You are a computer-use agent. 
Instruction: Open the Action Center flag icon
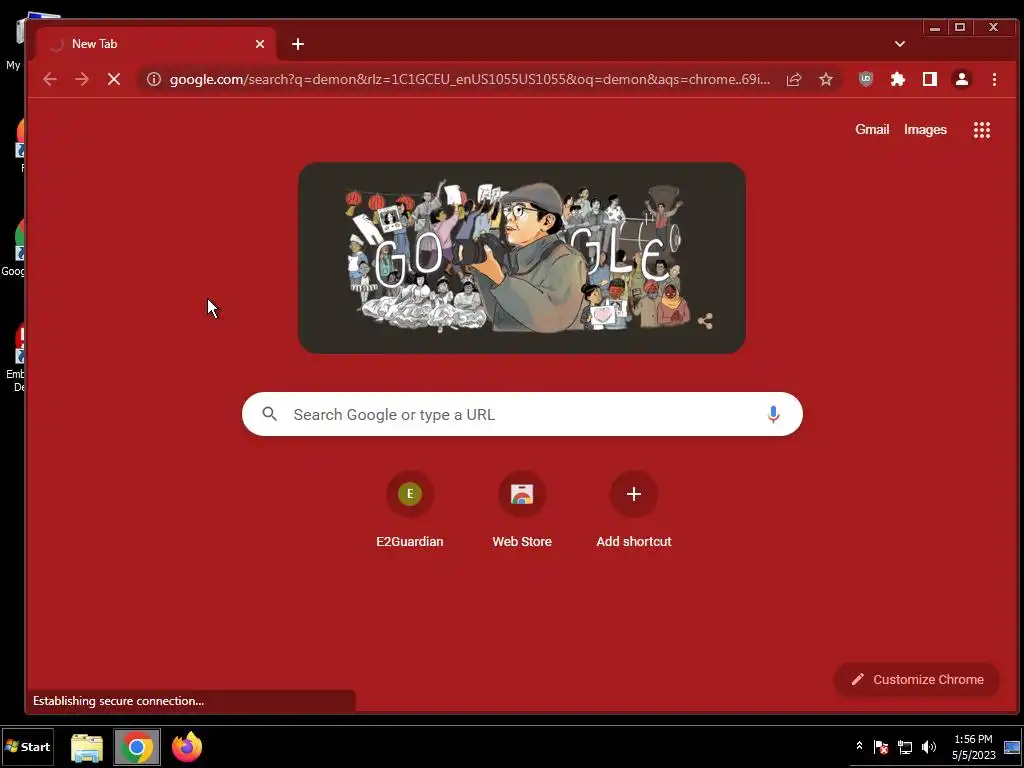[881, 746]
